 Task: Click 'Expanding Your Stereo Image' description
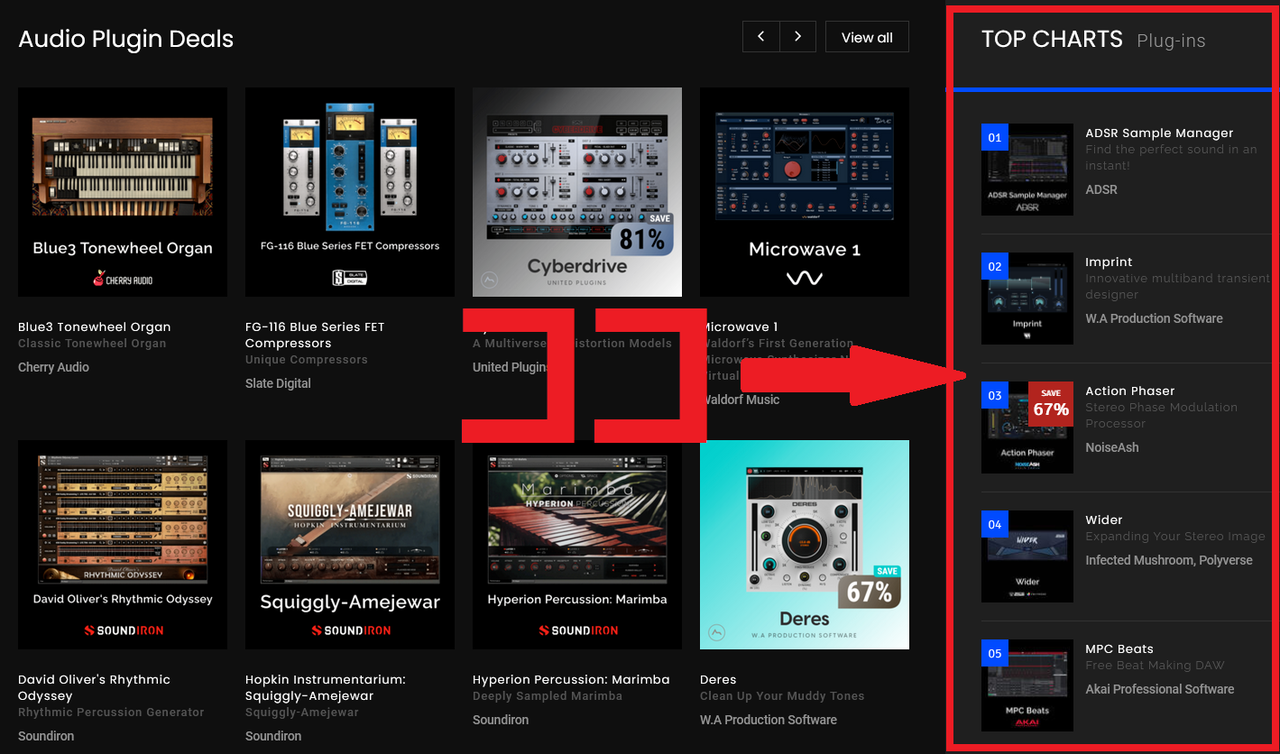coord(1175,536)
